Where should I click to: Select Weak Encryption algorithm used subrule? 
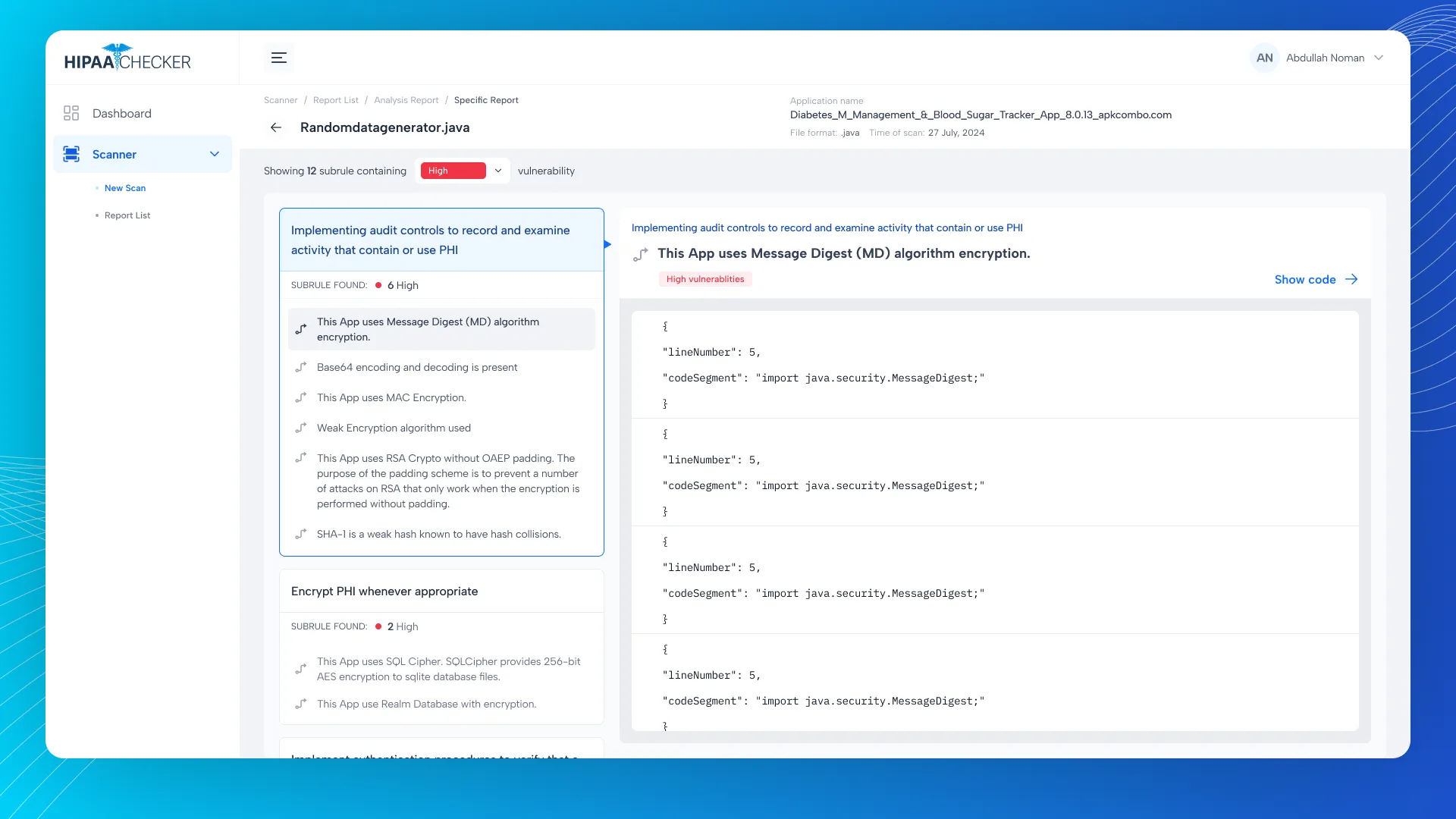(x=394, y=428)
